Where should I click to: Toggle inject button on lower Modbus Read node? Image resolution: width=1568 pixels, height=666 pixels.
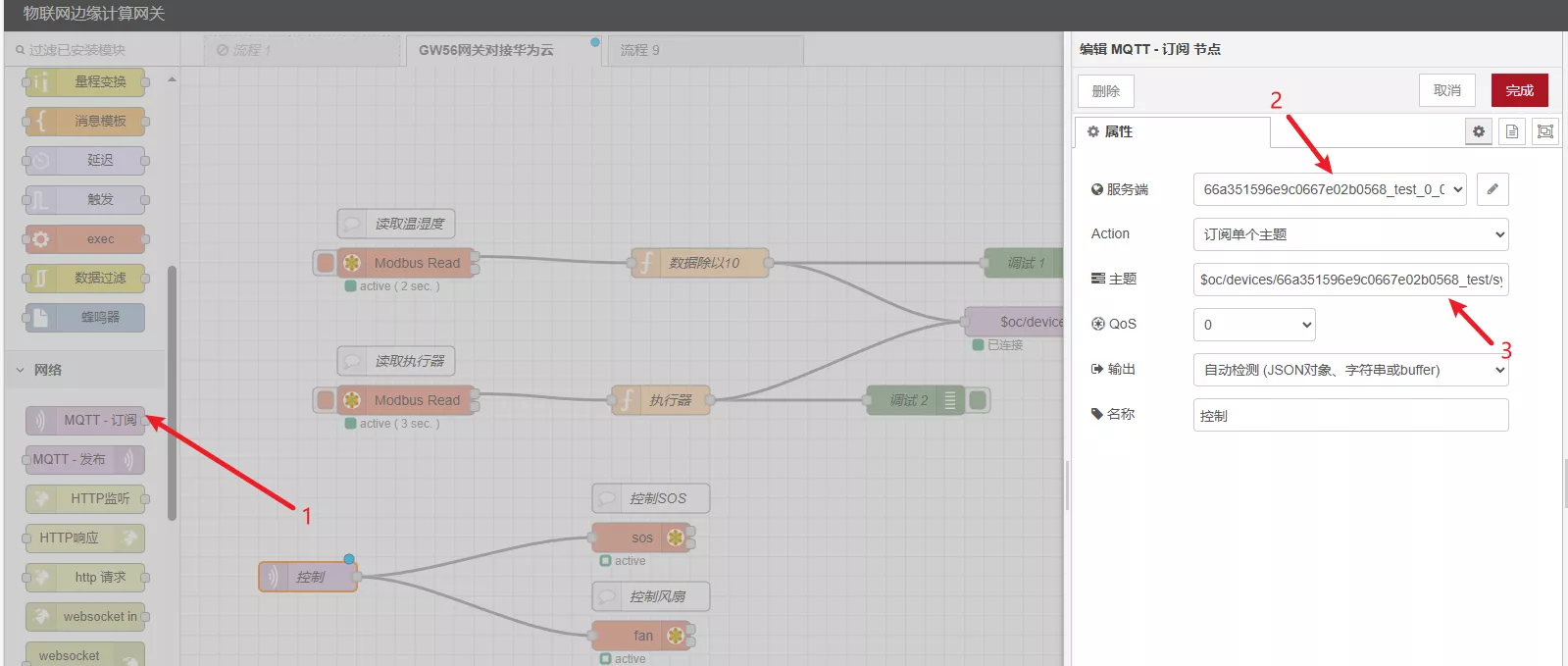325,400
